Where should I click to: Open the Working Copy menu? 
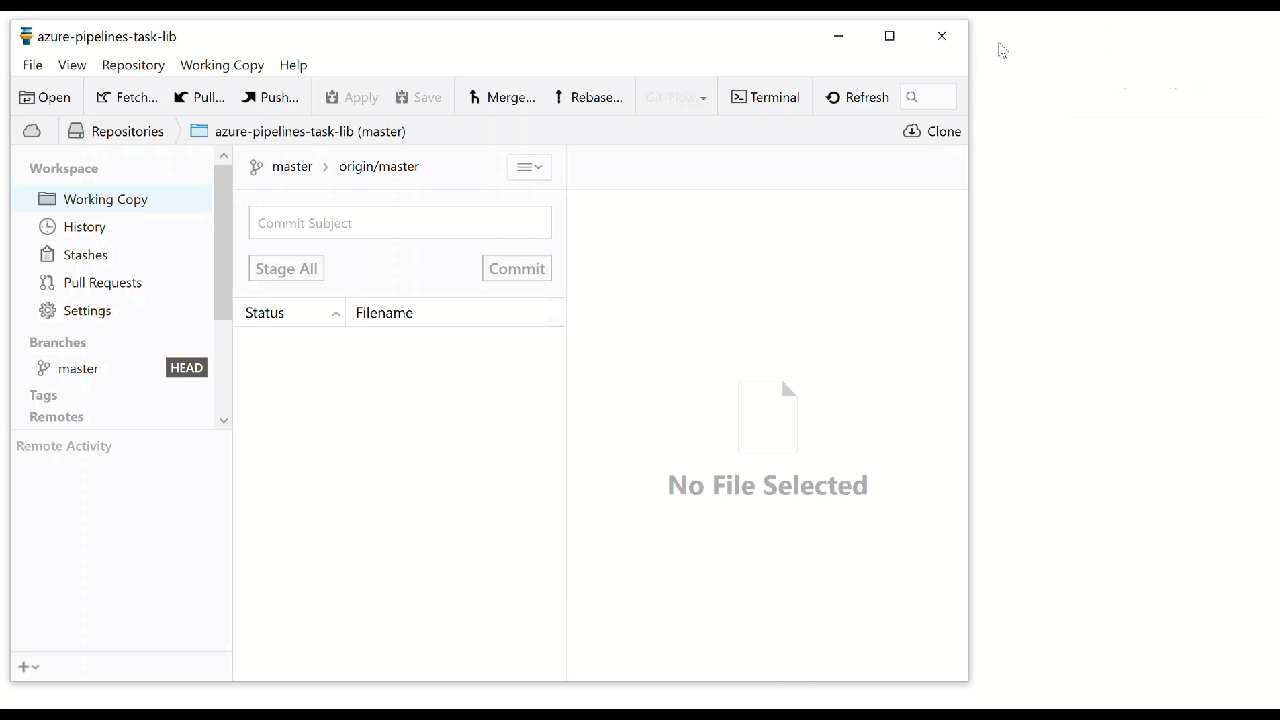222,65
